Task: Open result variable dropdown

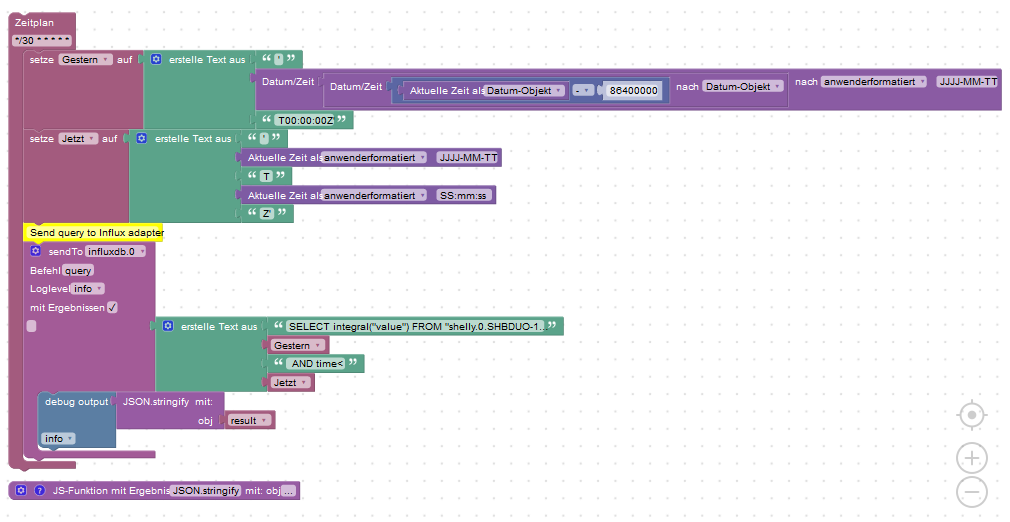Action: point(249,420)
